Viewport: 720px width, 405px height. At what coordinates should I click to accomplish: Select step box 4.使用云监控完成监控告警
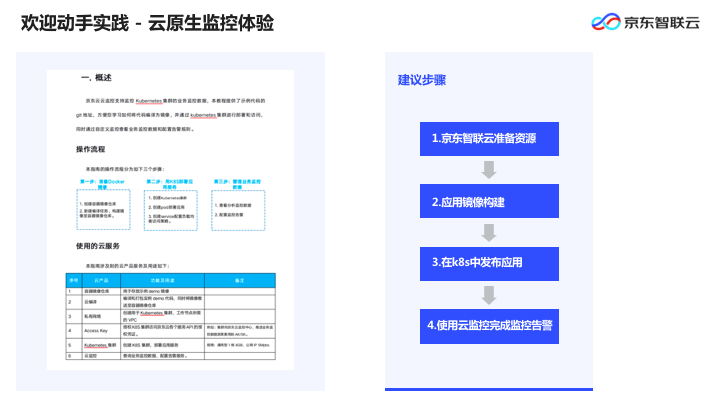click(489, 326)
